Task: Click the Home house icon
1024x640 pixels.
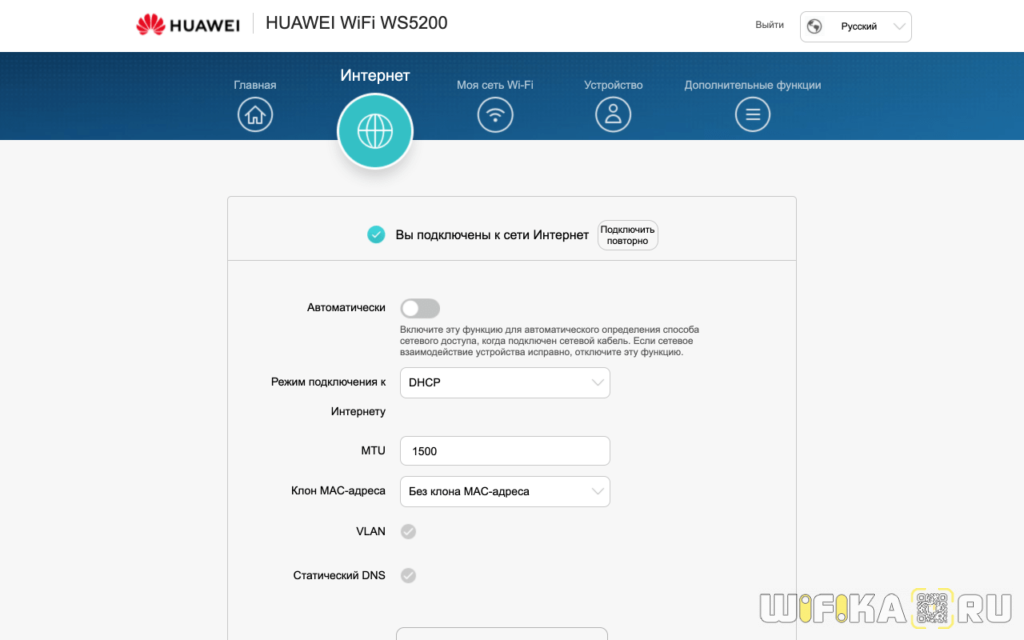Action: click(x=255, y=114)
